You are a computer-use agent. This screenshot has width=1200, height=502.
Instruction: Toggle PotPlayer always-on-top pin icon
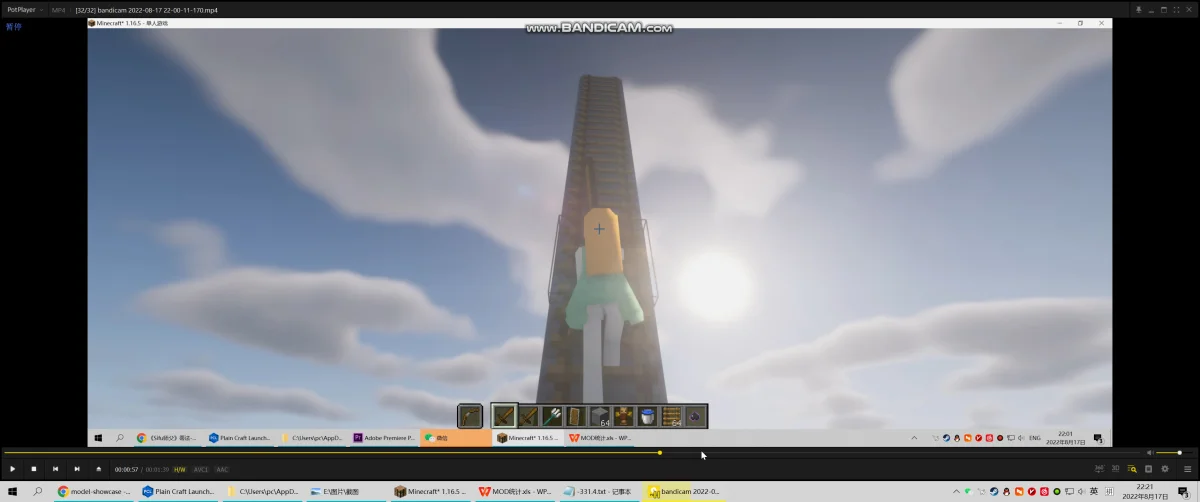[1138, 9]
